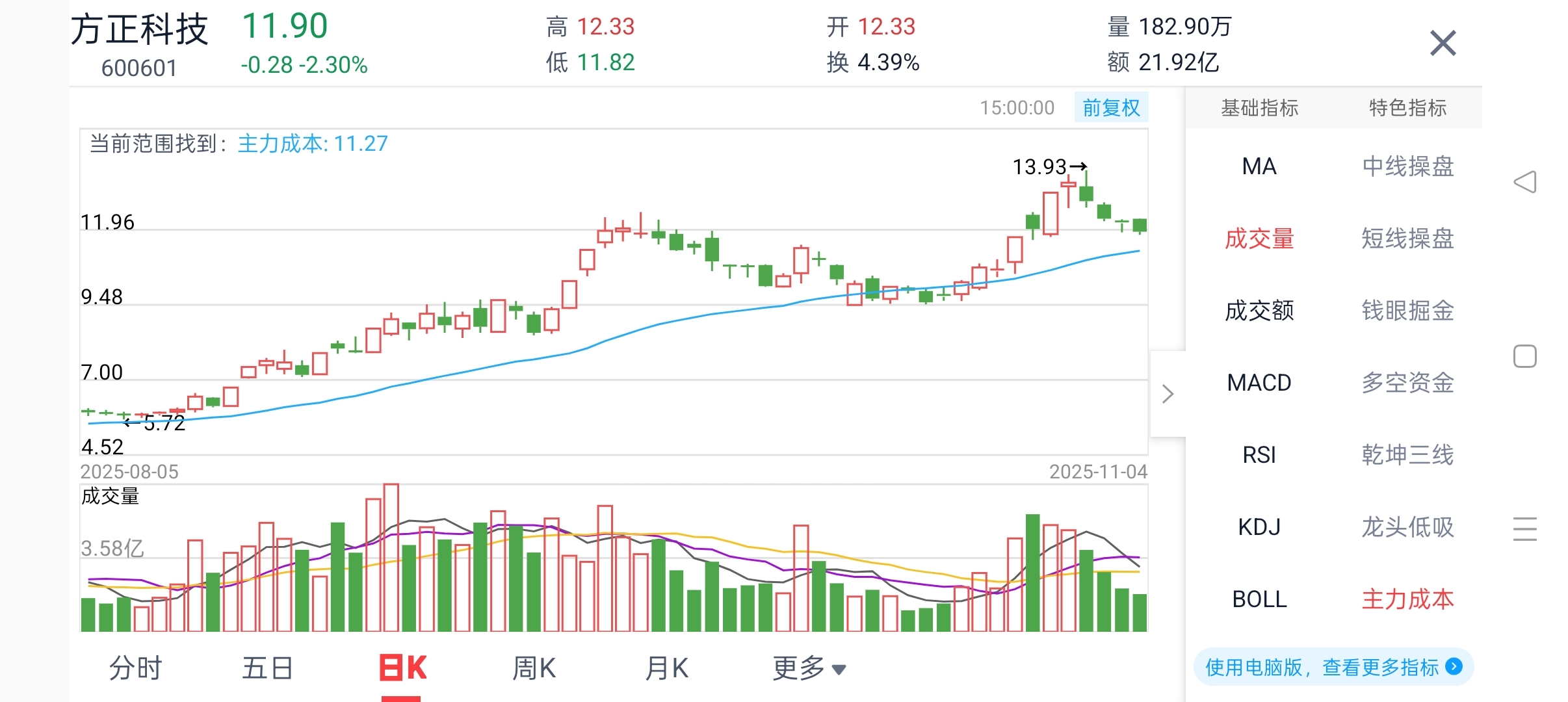Tap the 主力成本: 11.27 label
The width and height of the screenshot is (1568, 702).
(x=313, y=144)
